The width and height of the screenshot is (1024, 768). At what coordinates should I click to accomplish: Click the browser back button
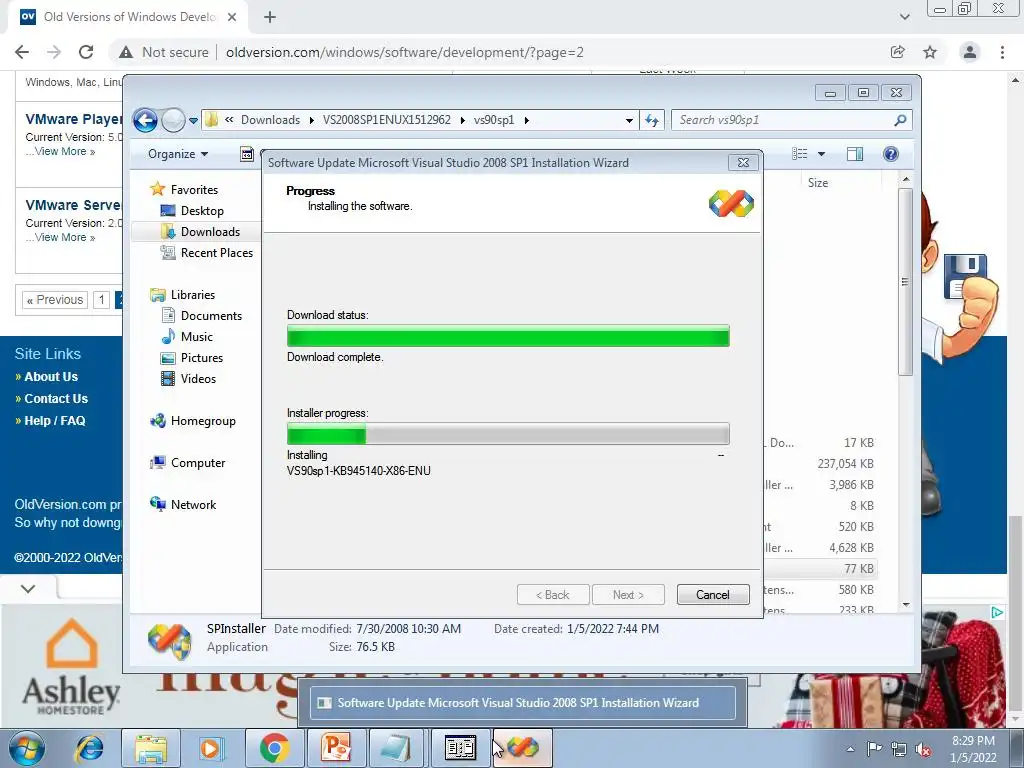point(22,52)
